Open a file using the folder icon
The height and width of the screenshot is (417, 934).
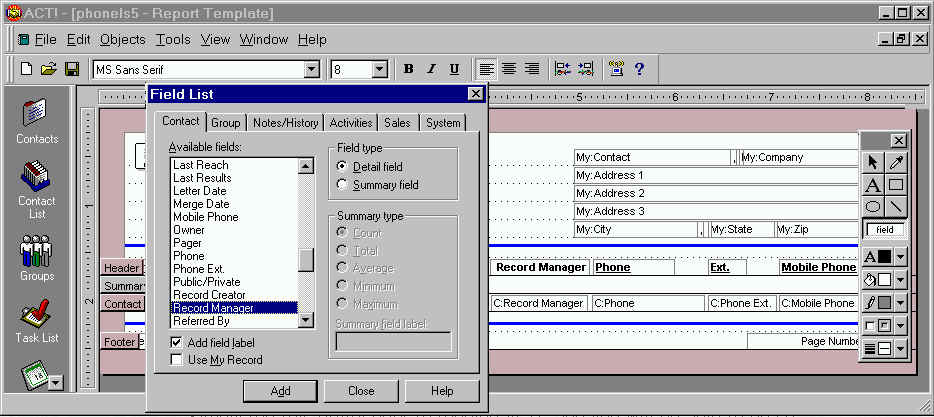tap(48, 69)
